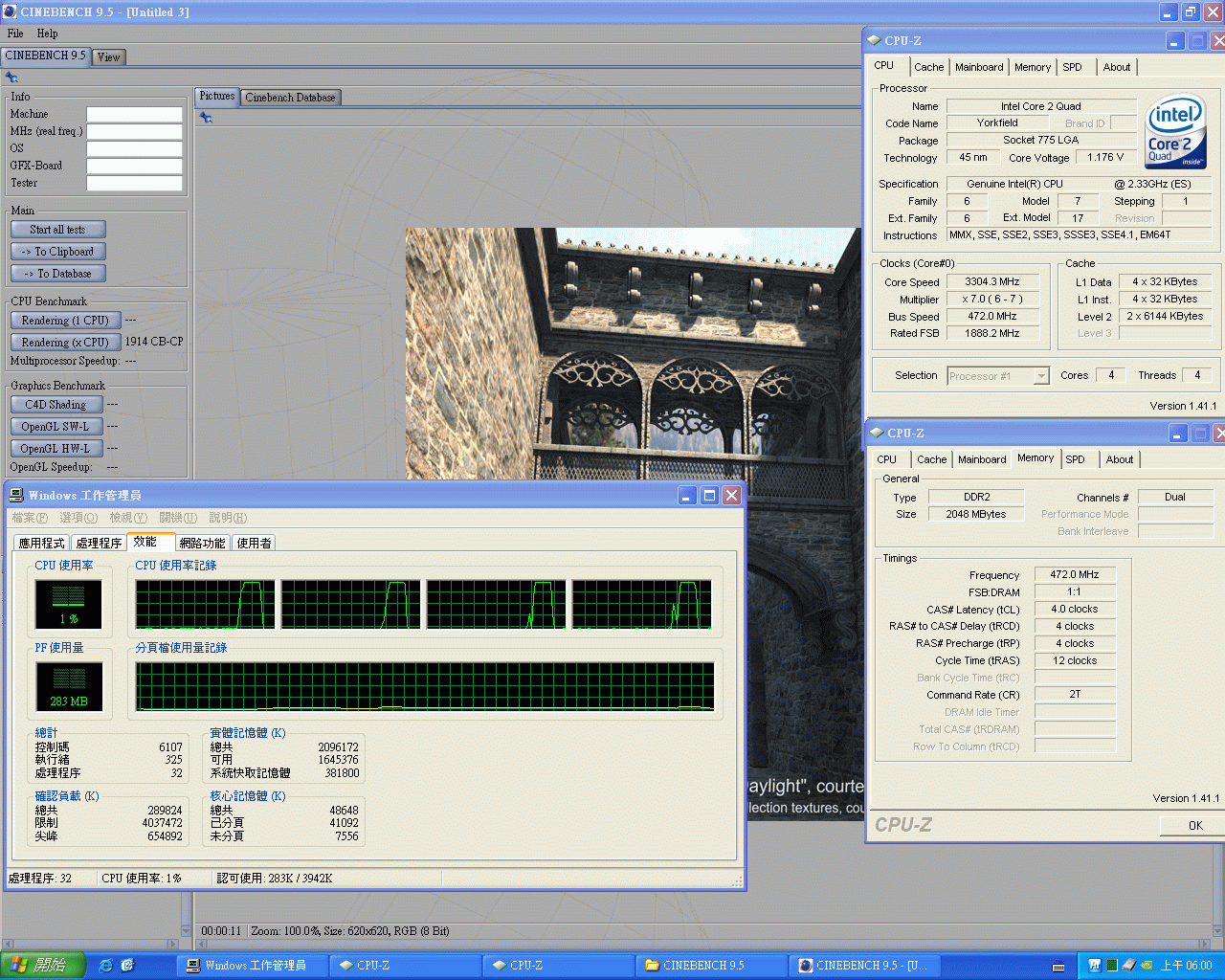Open the Processor #1 selection dropdown

coord(1041,376)
